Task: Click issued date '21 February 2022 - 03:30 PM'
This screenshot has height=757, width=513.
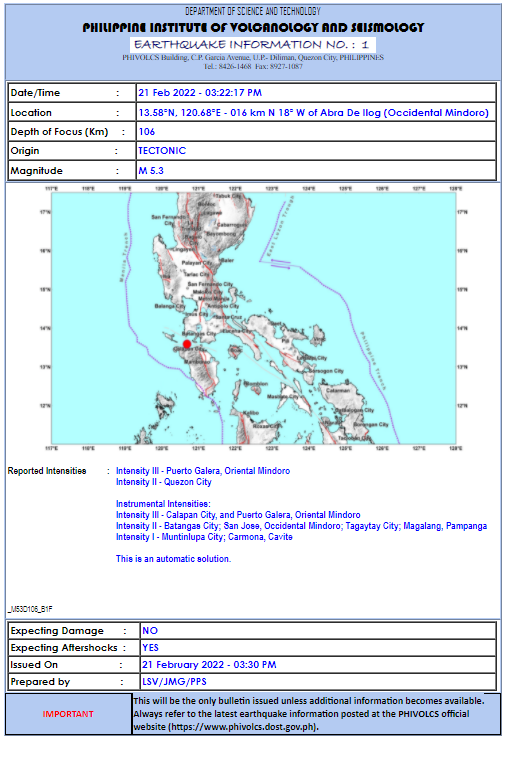Action: click(x=209, y=665)
